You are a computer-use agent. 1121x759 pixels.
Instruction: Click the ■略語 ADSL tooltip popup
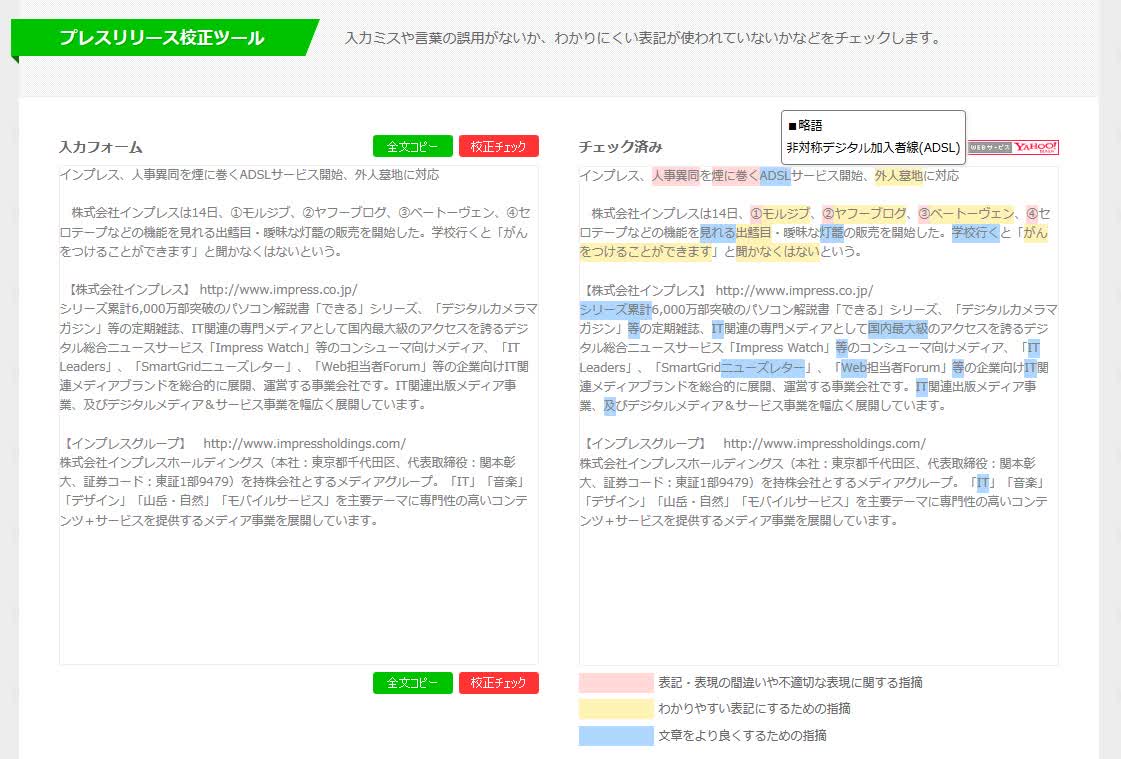coord(873,137)
